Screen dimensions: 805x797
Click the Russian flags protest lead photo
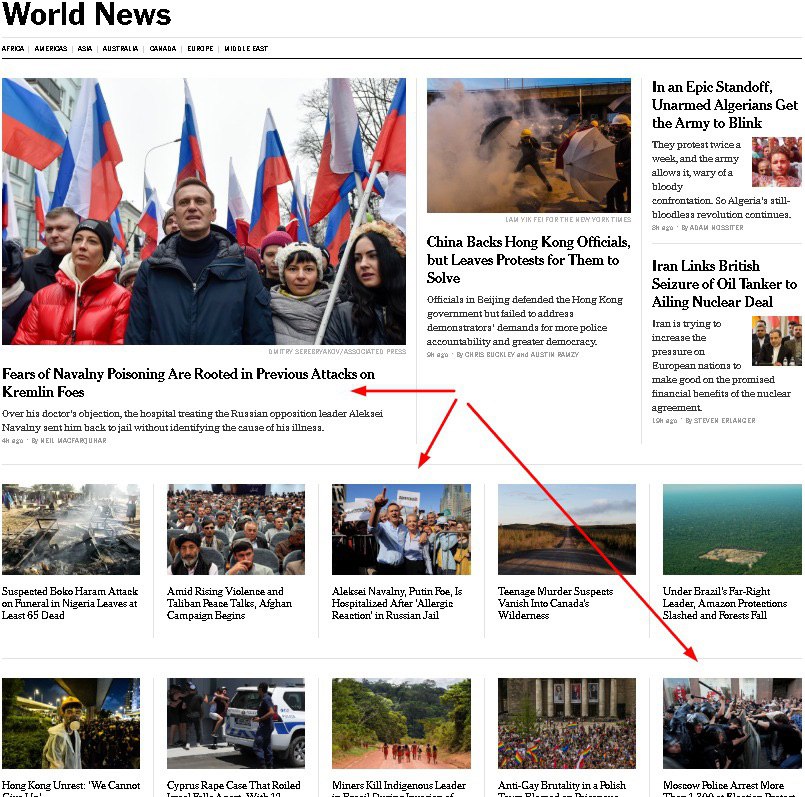(x=204, y=211)
